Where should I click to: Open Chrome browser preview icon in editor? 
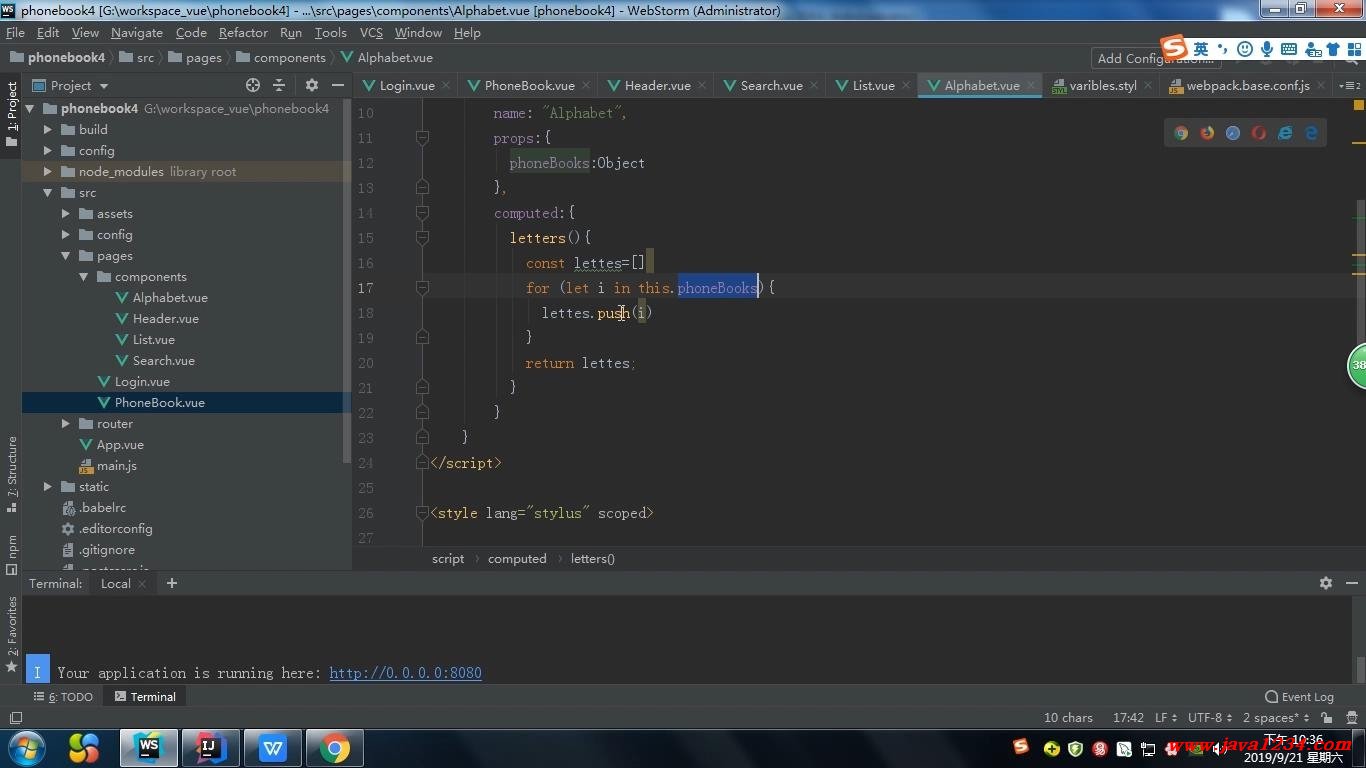point(1181,133)
